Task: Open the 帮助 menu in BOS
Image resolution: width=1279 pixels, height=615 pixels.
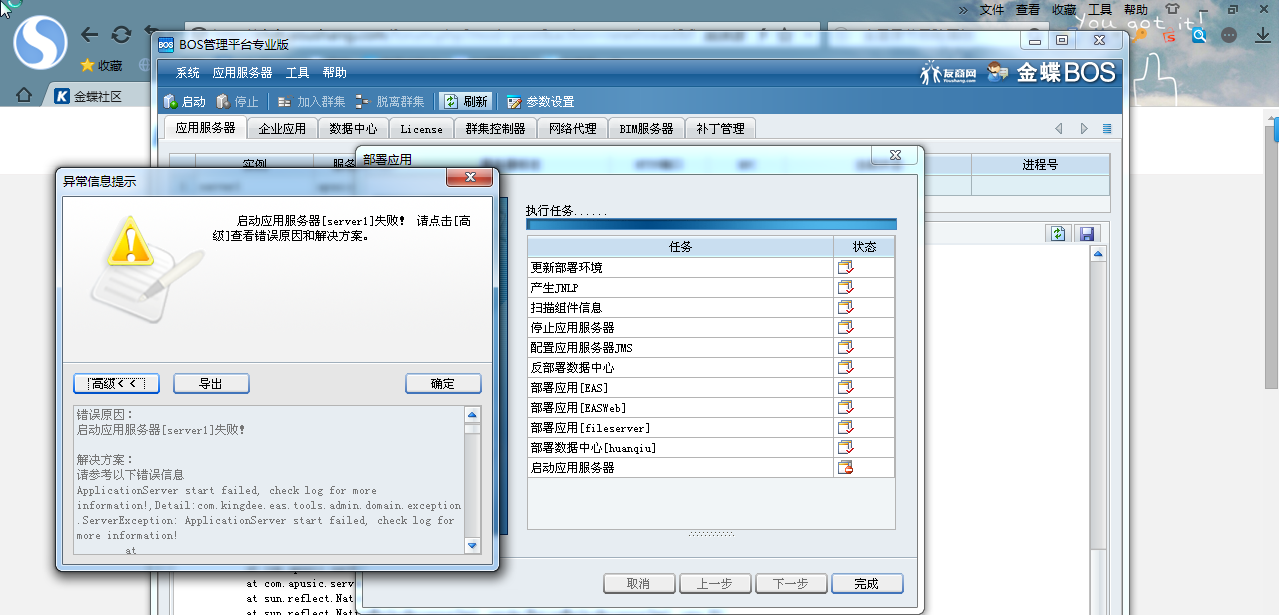Action: click(334, 73)
